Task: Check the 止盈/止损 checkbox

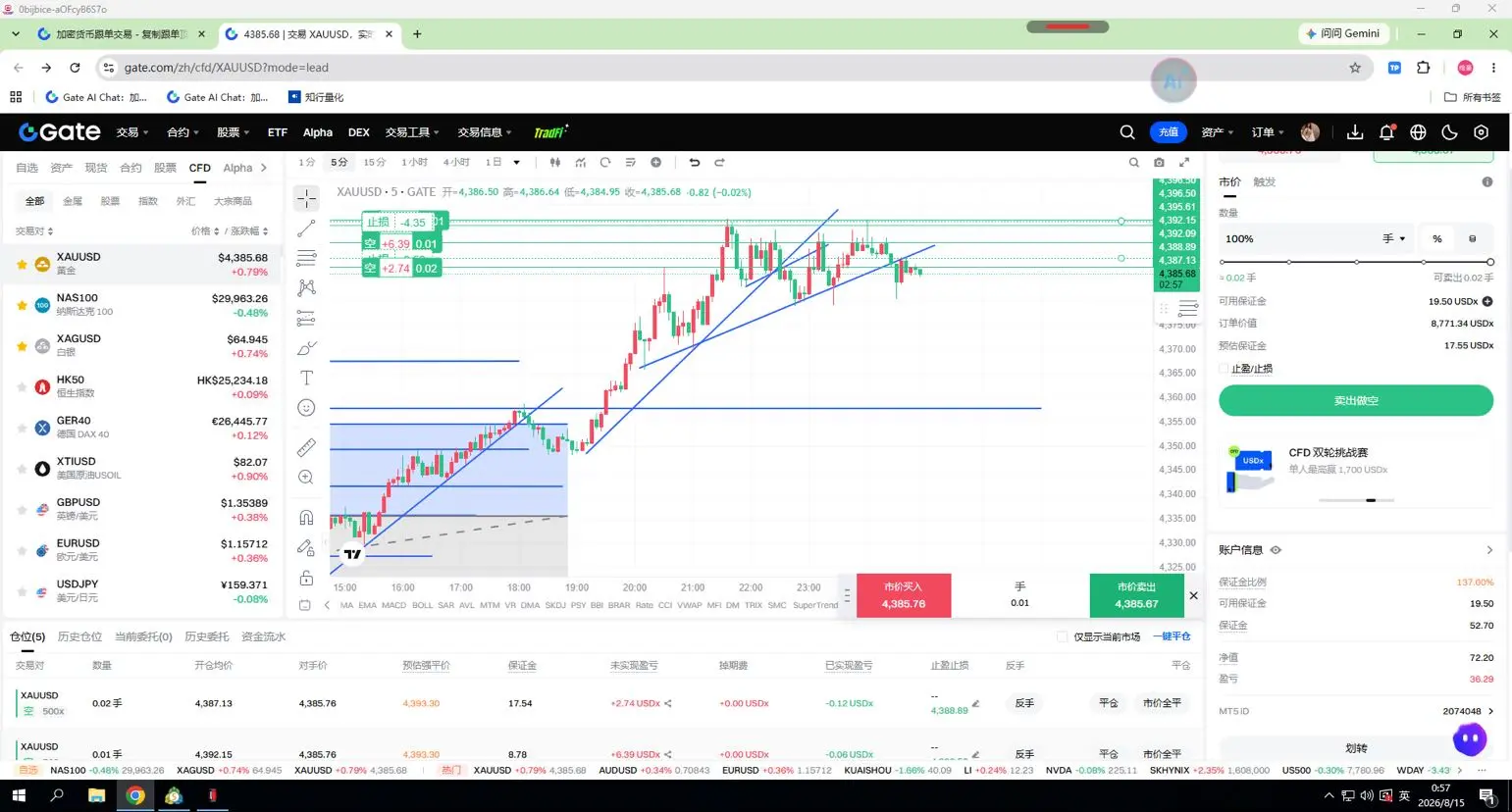Action: 1224,369
